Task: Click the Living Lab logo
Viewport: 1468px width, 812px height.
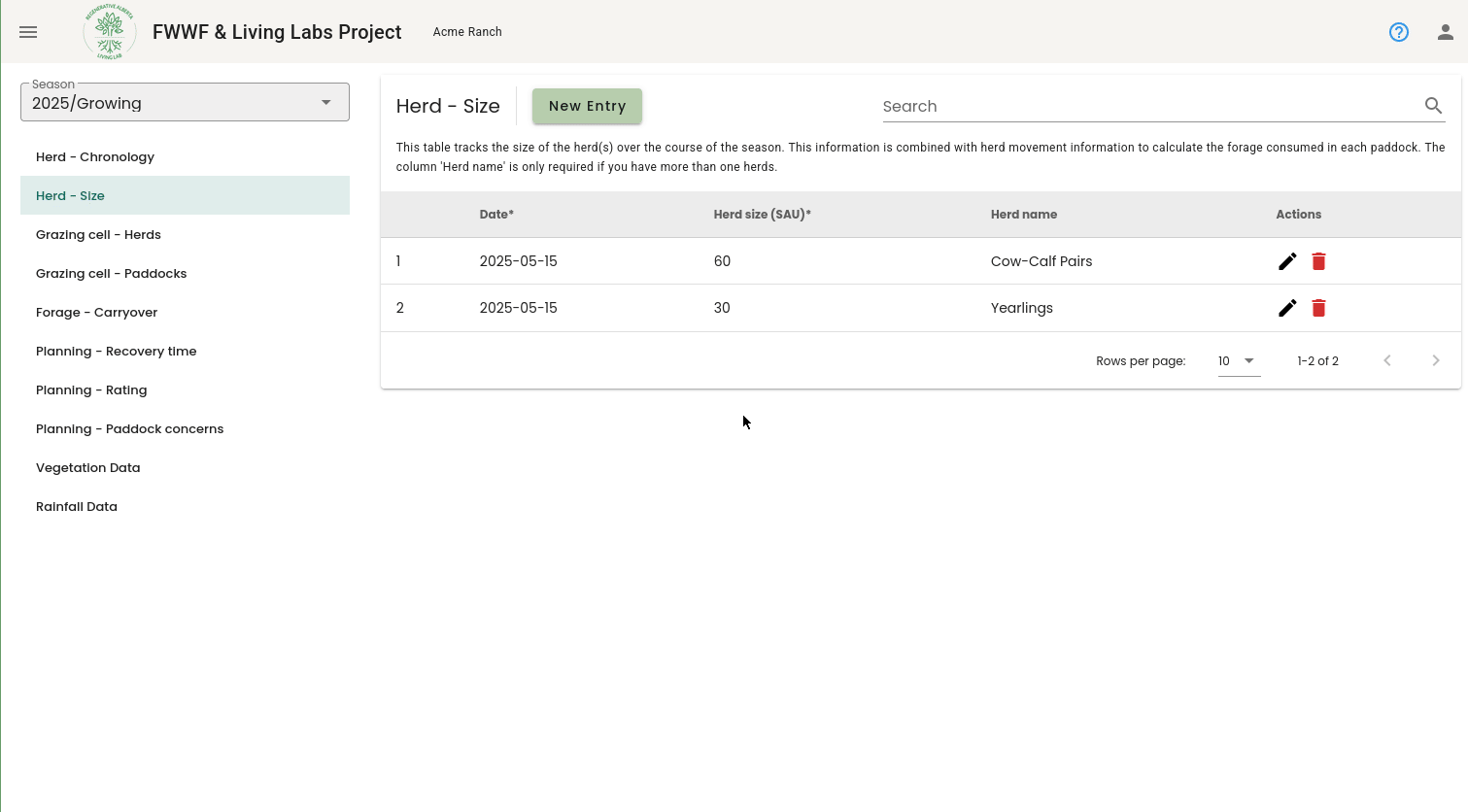Action: click(x=109, y=32)
